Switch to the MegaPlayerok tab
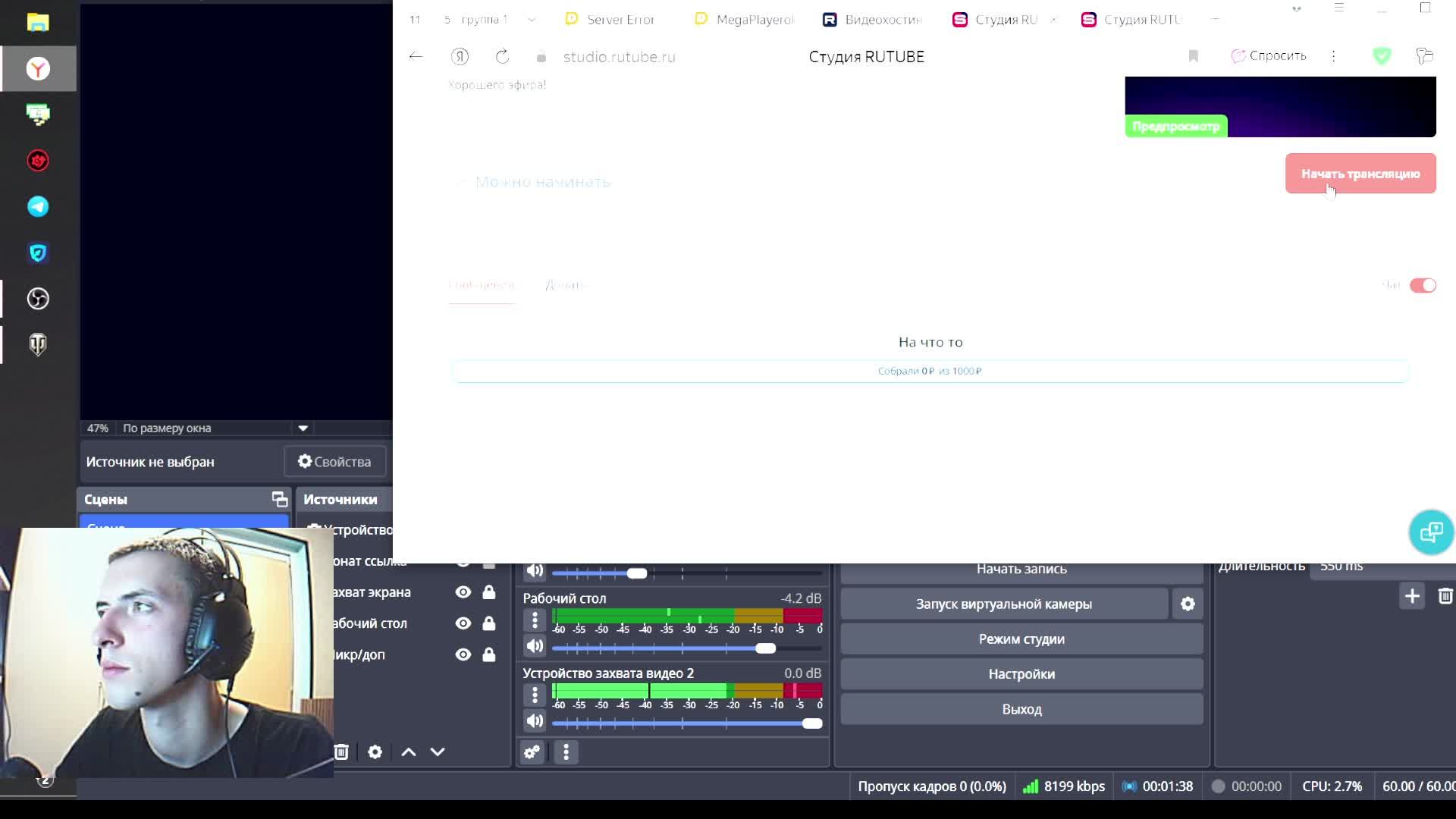Screen dimensions: 1456x819 (744, 20)
